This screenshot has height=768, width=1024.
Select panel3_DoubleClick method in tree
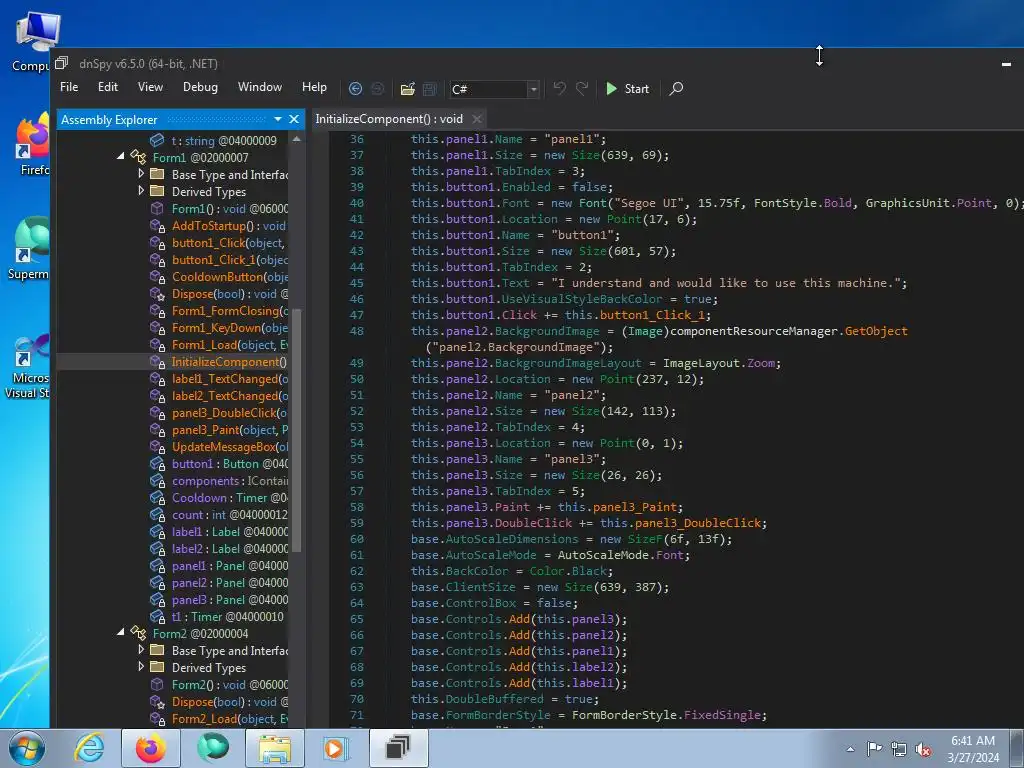tap(229, 413)
